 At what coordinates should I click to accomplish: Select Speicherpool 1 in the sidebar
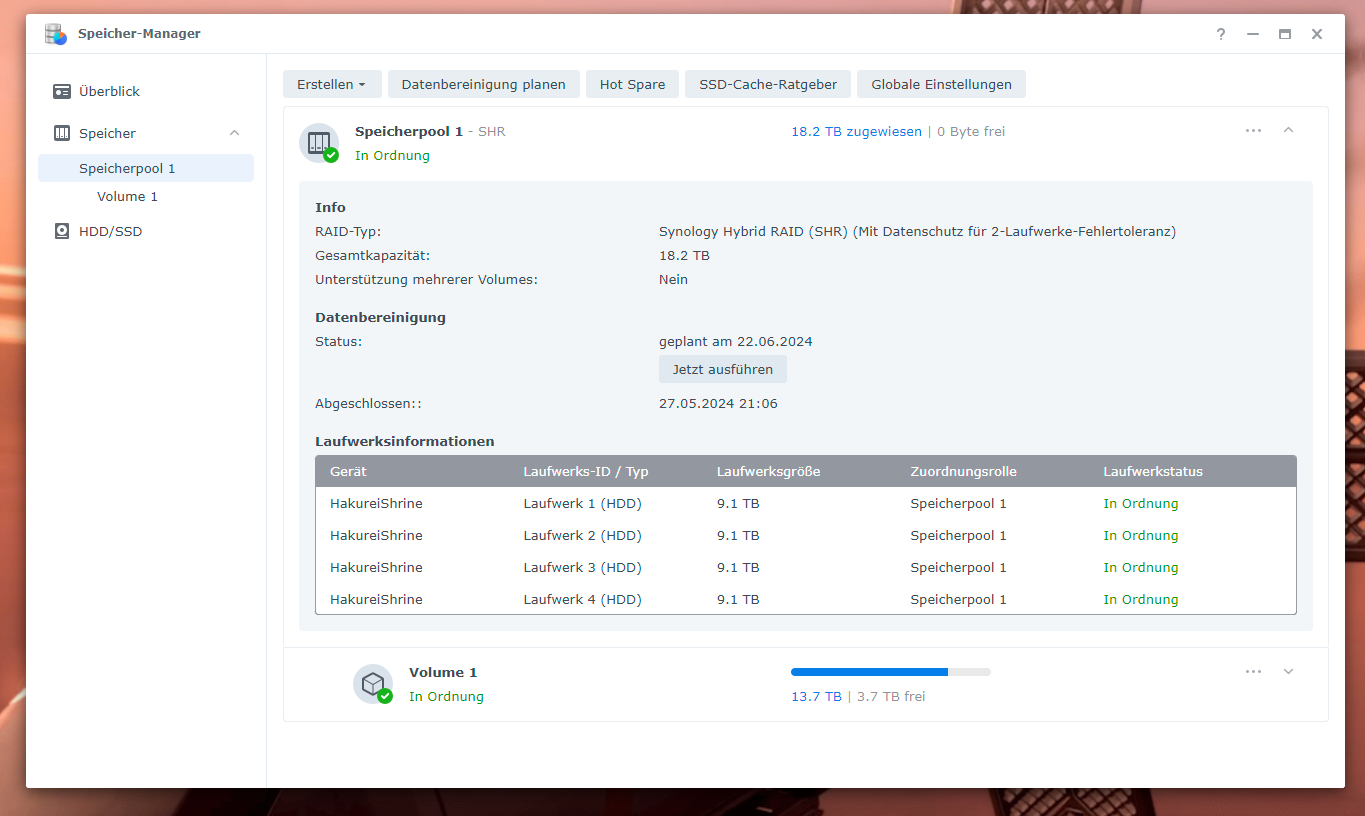[127, 169]
